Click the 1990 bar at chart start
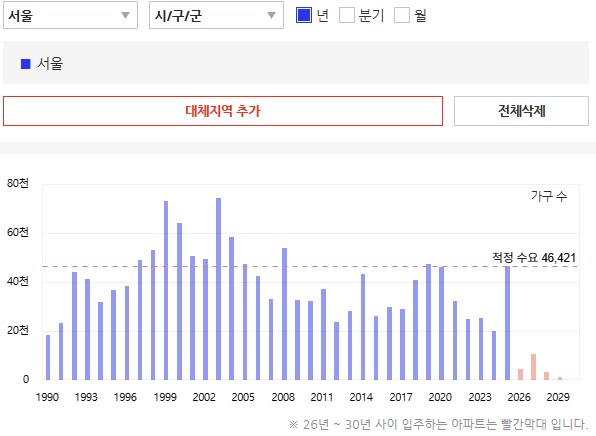 (x=48, y=357)
